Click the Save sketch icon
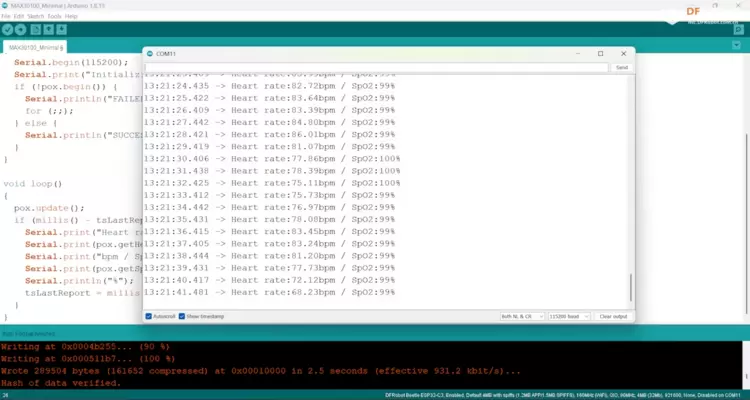The image size is (750, 400). tap(61, 30)
